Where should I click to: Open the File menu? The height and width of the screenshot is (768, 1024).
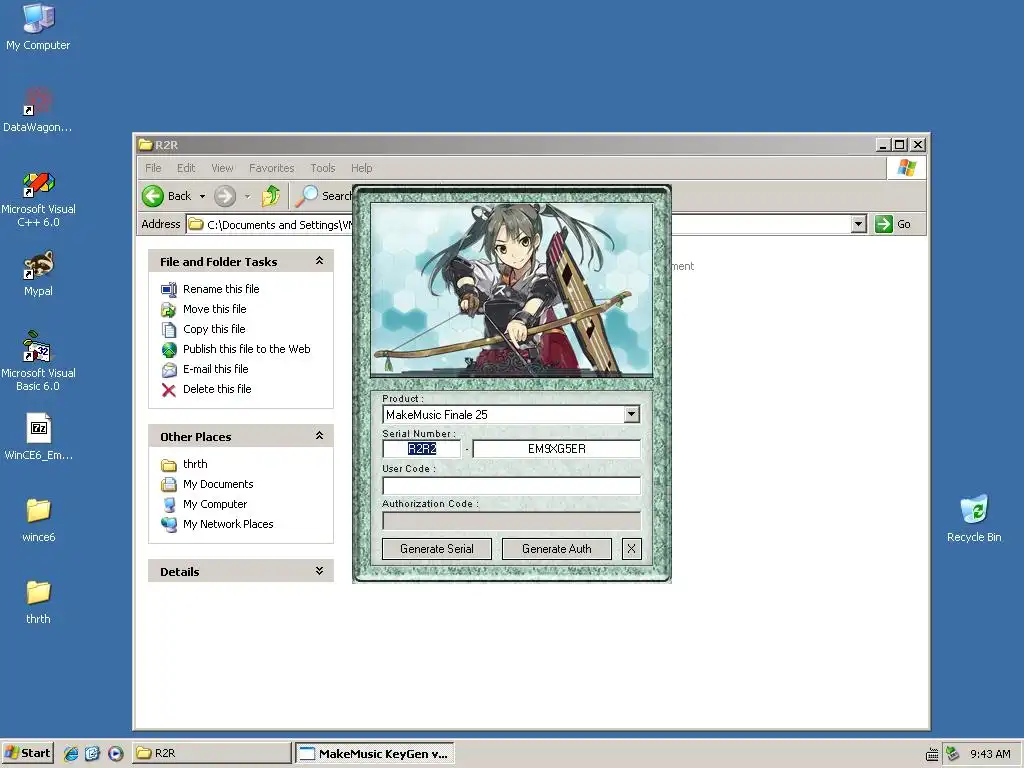(x=153, y=168)
